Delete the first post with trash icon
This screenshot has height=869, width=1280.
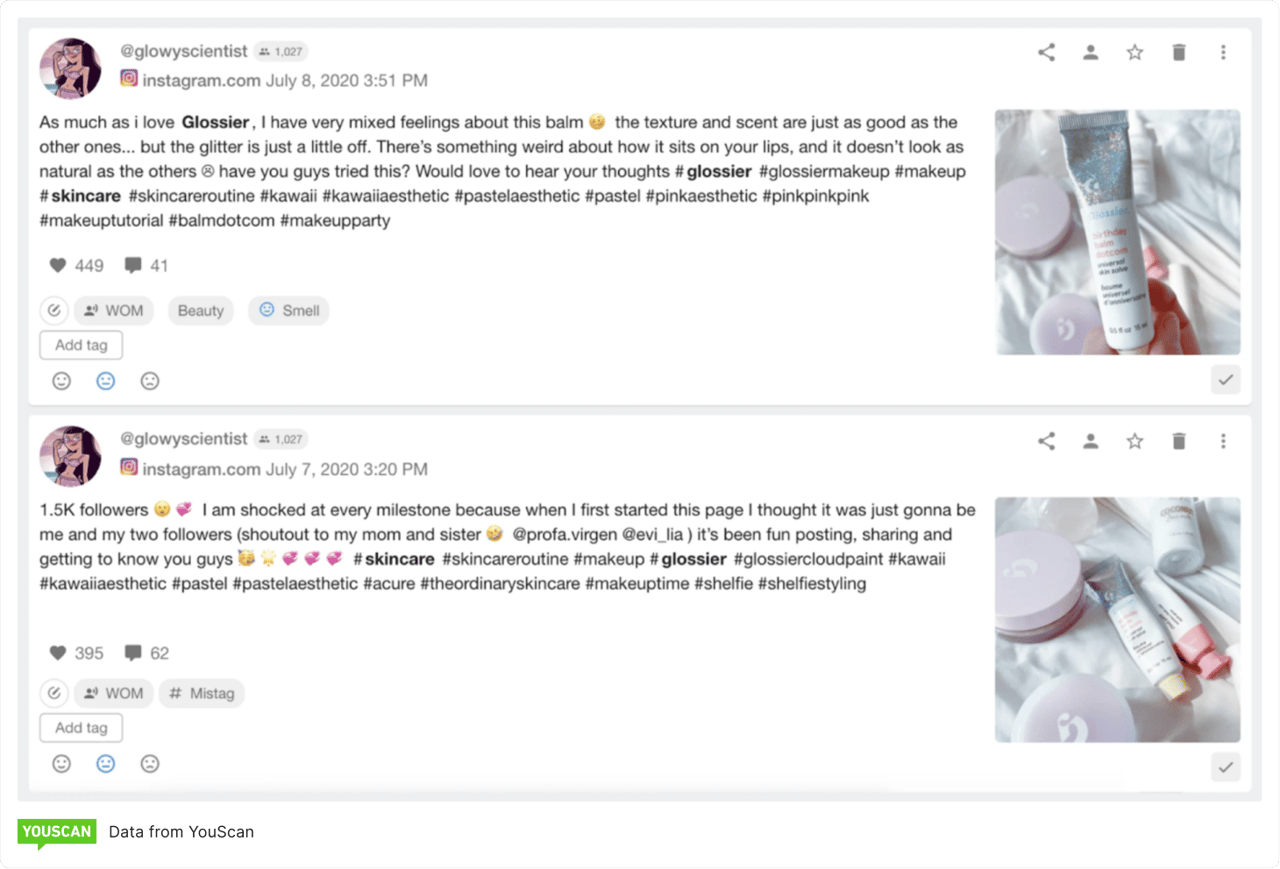coord(1179,53)
